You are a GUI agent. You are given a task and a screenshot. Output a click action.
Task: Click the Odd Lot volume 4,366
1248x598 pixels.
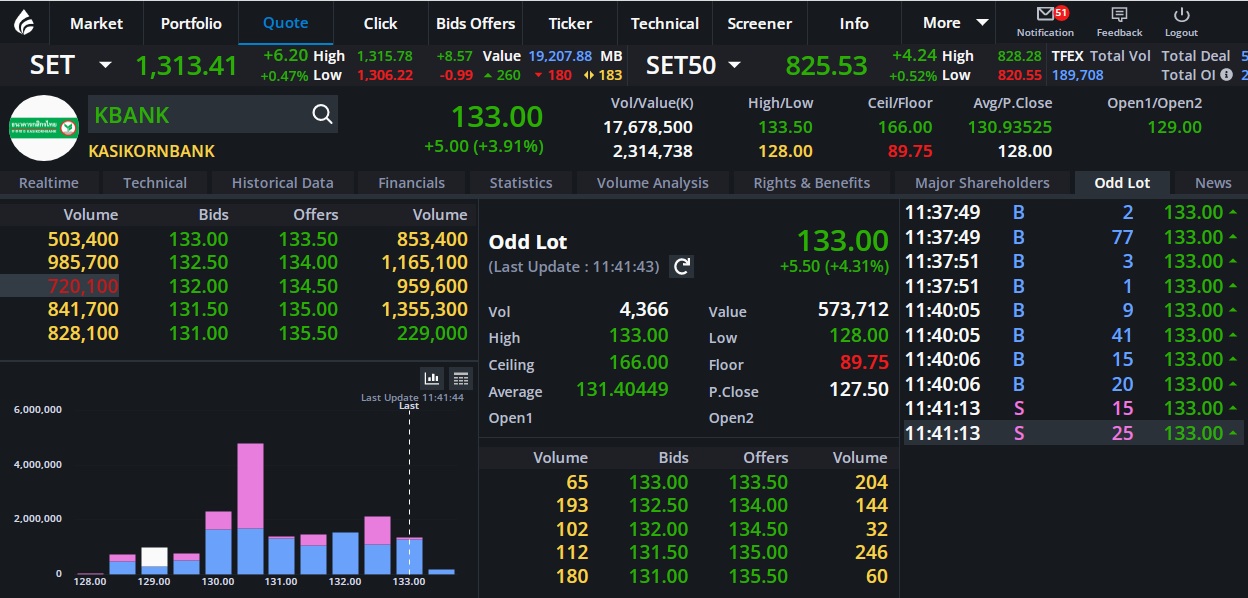click(x=644, y=309)
